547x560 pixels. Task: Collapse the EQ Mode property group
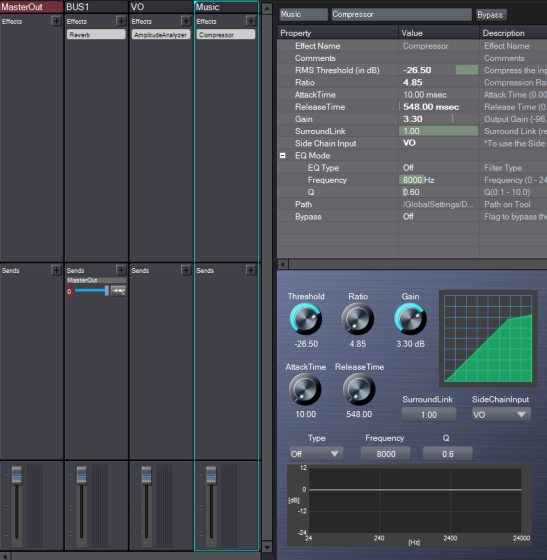pos(282,156)
